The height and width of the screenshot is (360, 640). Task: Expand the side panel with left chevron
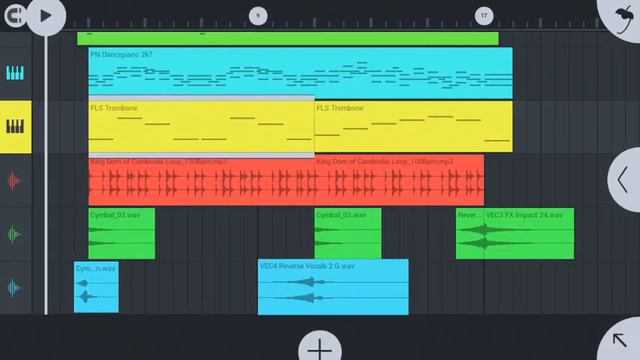pyautogui.click(x=623, y=180)
